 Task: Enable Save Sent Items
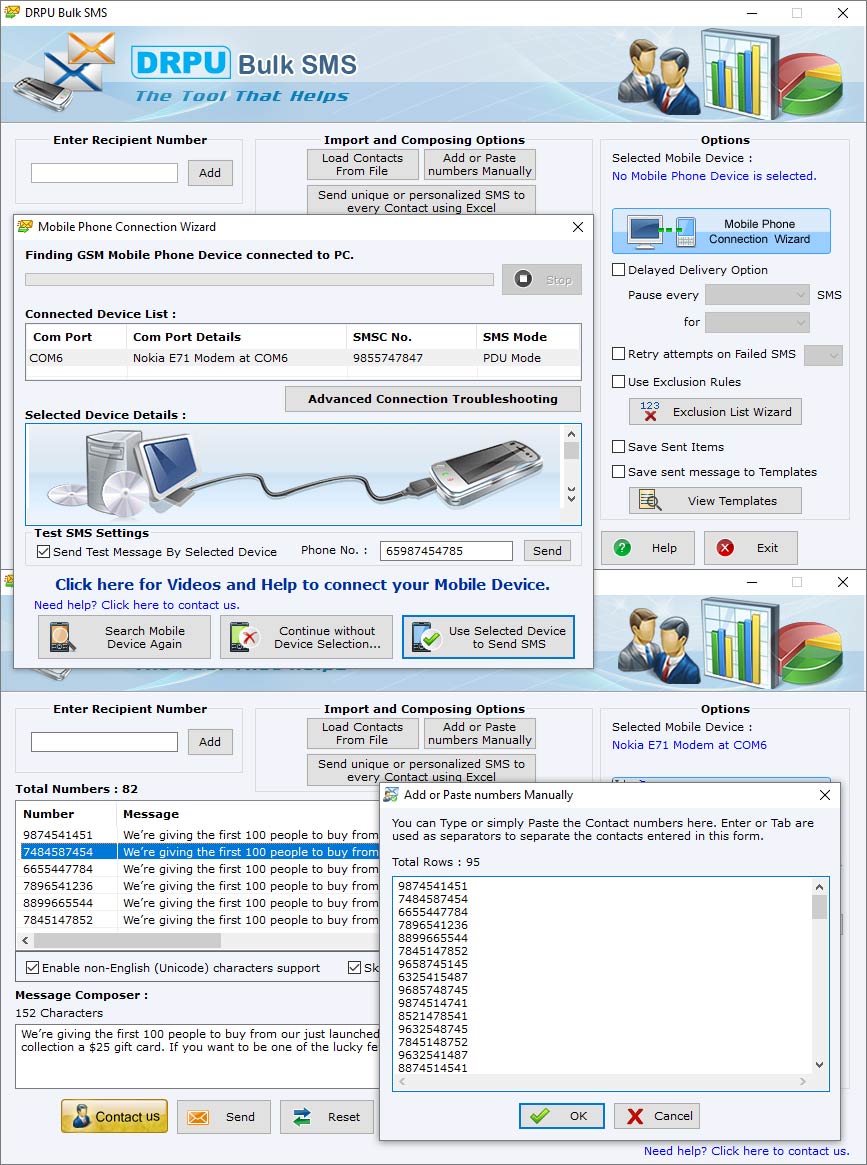click(618, 447)
